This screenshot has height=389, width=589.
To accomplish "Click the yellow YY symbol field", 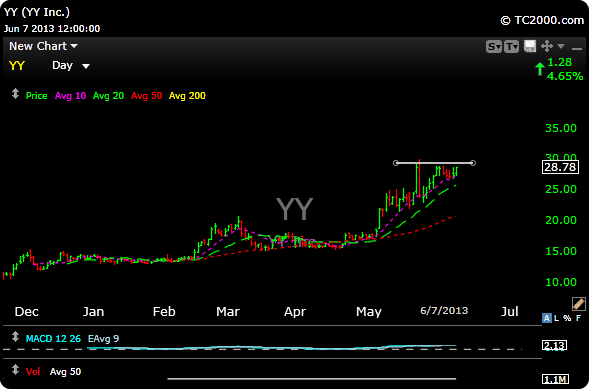I will coord(17,66).
